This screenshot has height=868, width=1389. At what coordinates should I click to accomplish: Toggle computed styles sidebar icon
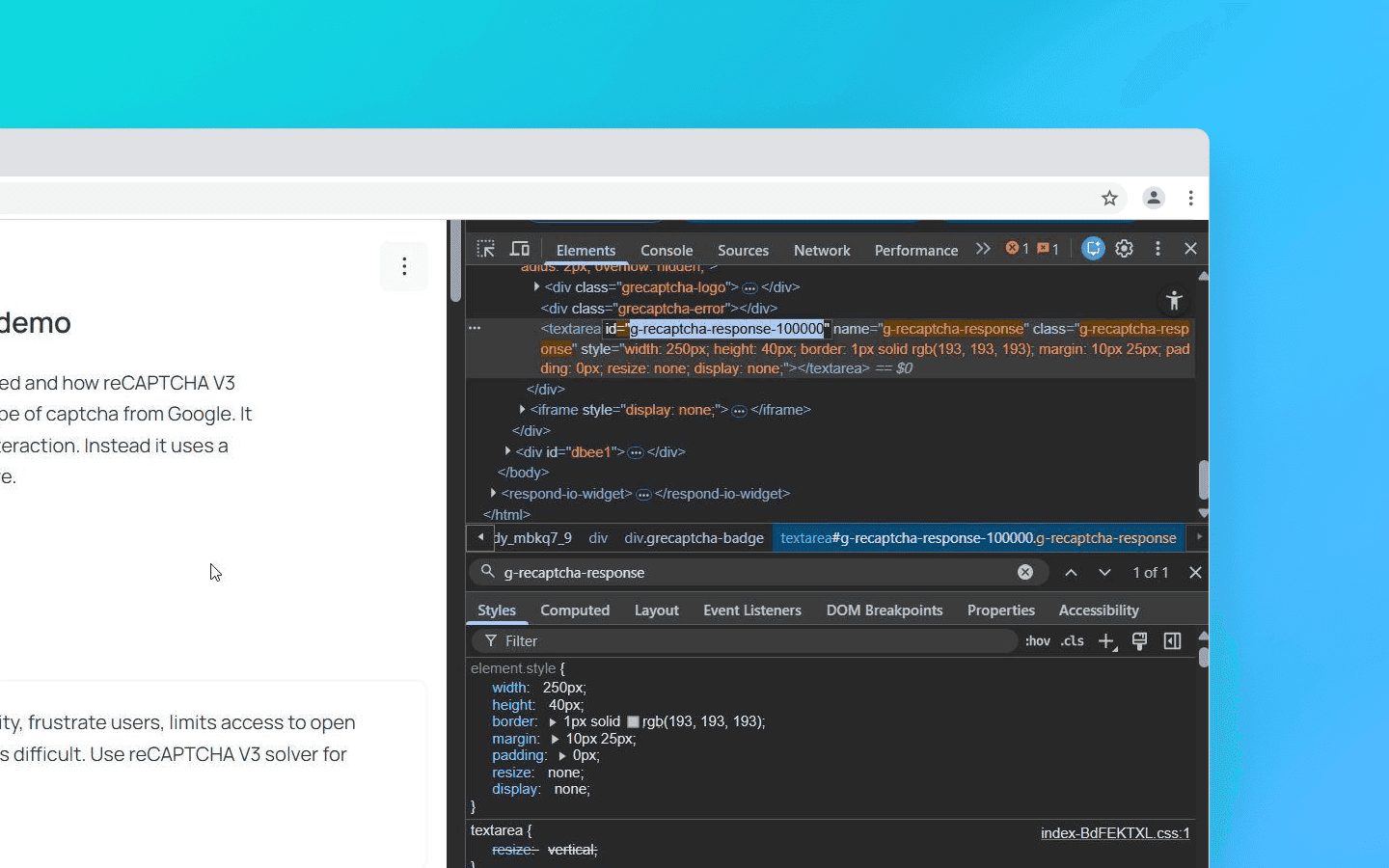coord(1172,641)
